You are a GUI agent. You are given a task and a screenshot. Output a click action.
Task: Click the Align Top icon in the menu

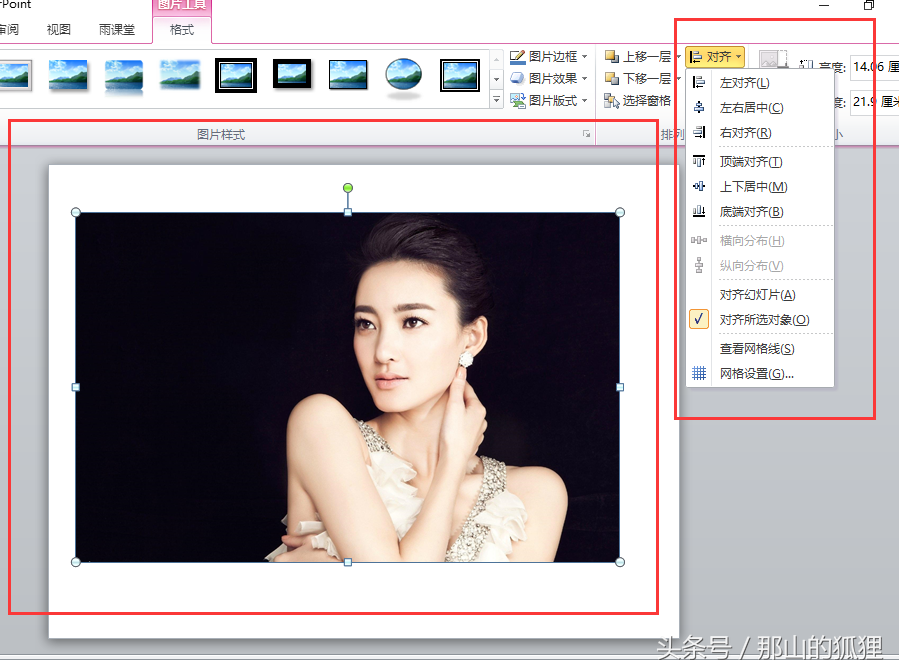(698, 161)
